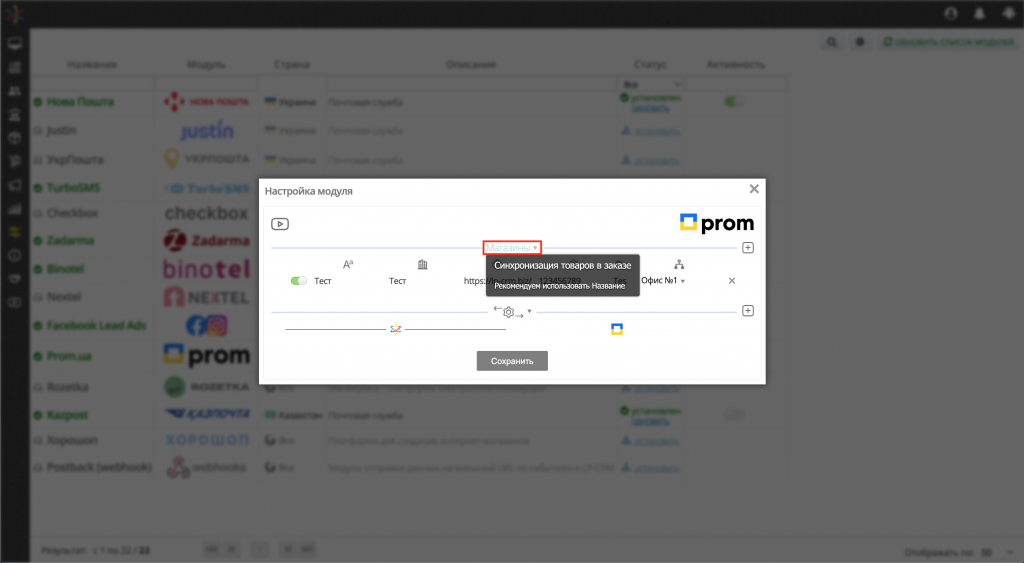The image size is (1024, 563).
Task: Edit the https://lp-crm.biz/ URL field
Action: pyautogui.click(x=497, y=281)
